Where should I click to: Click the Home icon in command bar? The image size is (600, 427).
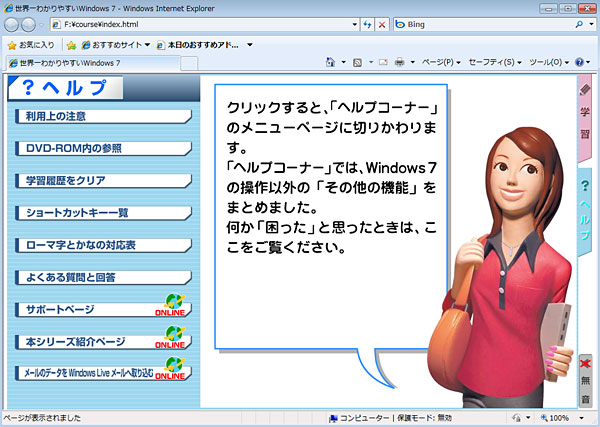point(330,62)
